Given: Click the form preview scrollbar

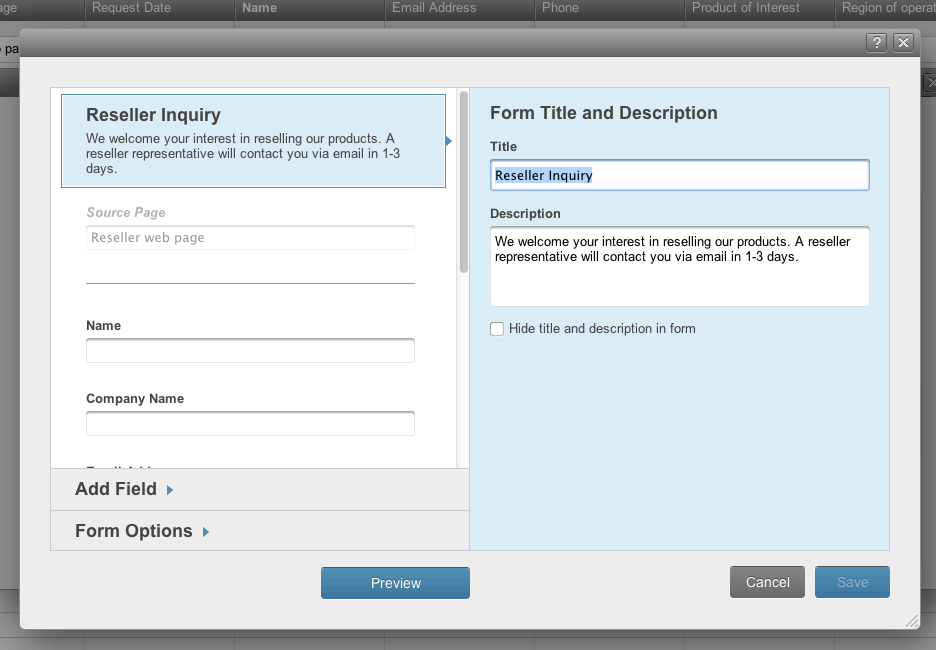Looking at the screenshot, I should click(463, 182).
